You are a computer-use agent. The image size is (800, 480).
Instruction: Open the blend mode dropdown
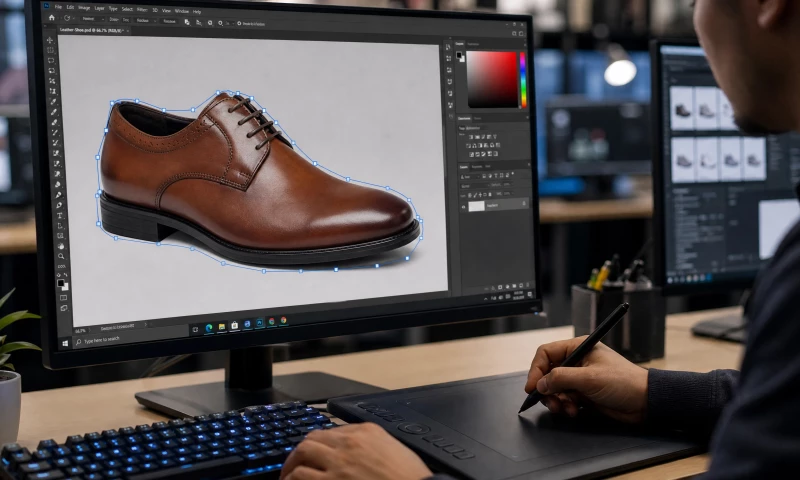point(475,186)
